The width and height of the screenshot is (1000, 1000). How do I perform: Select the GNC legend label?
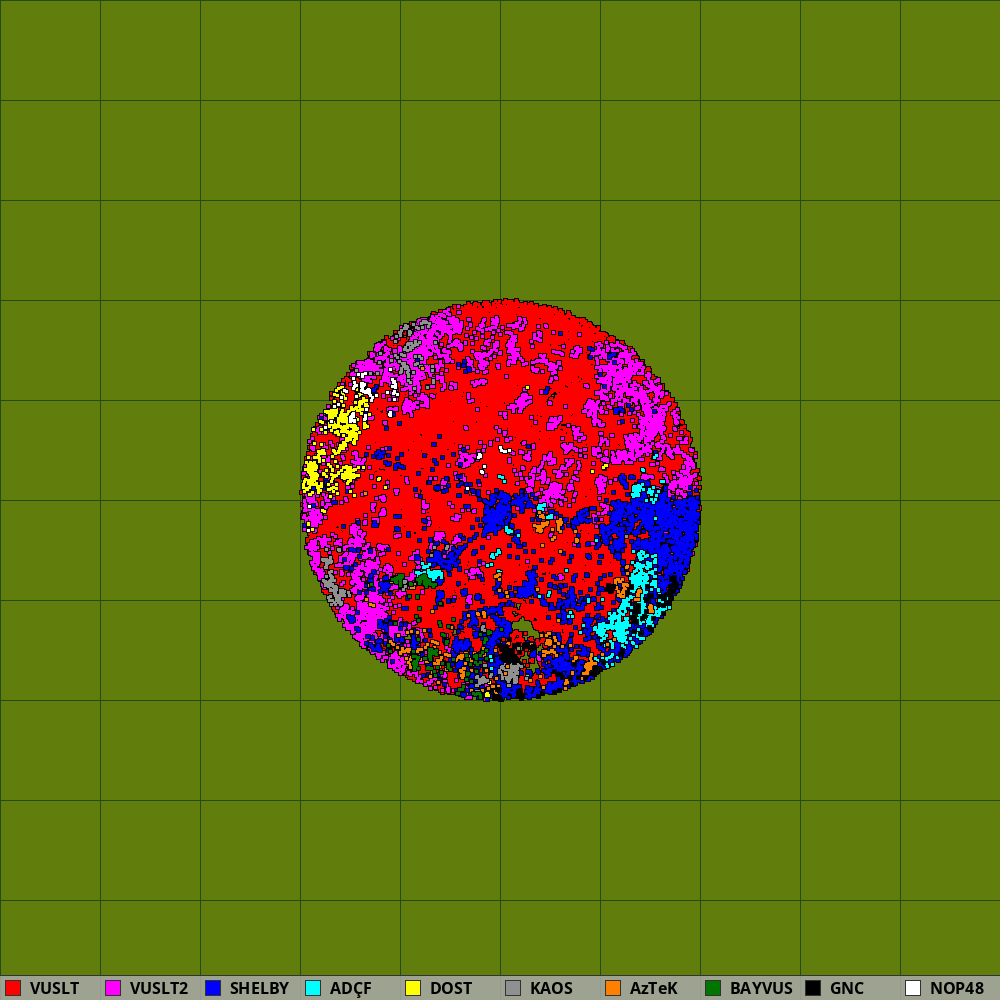coord(846,989)
